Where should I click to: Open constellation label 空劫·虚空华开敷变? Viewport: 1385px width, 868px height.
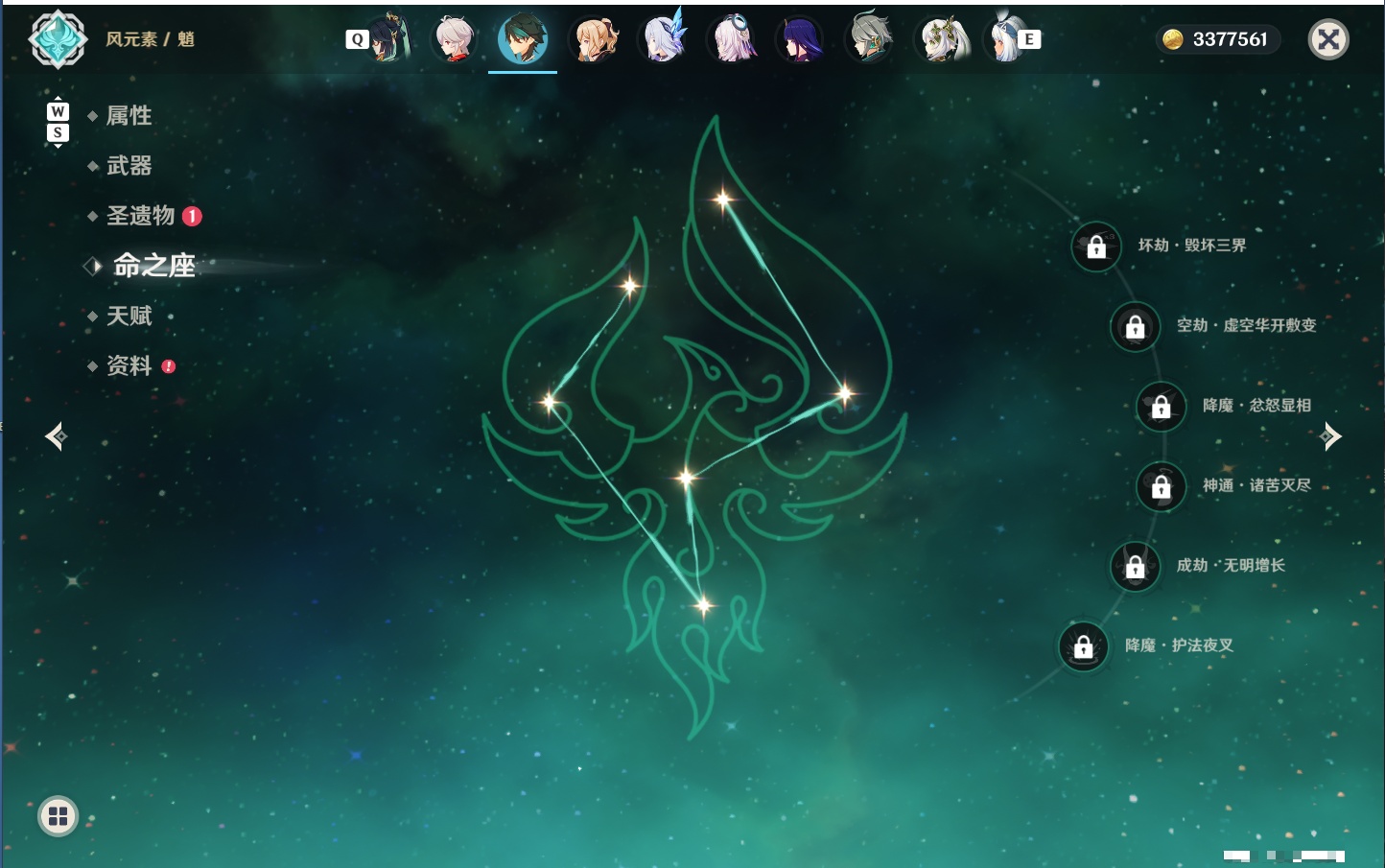(1247, 325)
